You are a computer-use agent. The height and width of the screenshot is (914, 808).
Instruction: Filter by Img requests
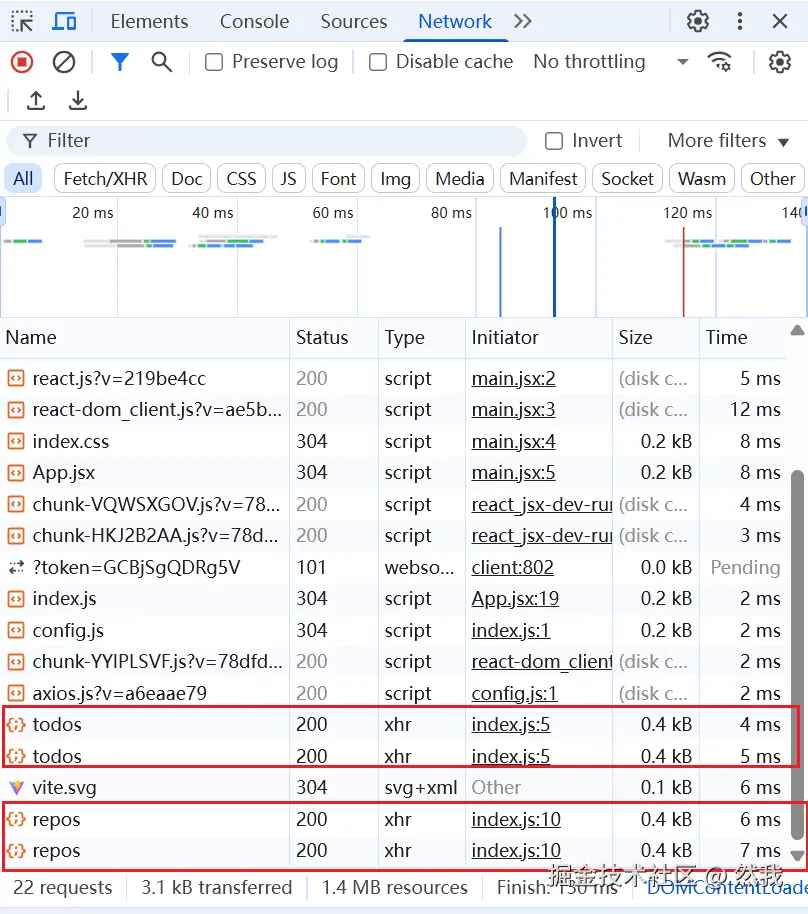(395, 178)
